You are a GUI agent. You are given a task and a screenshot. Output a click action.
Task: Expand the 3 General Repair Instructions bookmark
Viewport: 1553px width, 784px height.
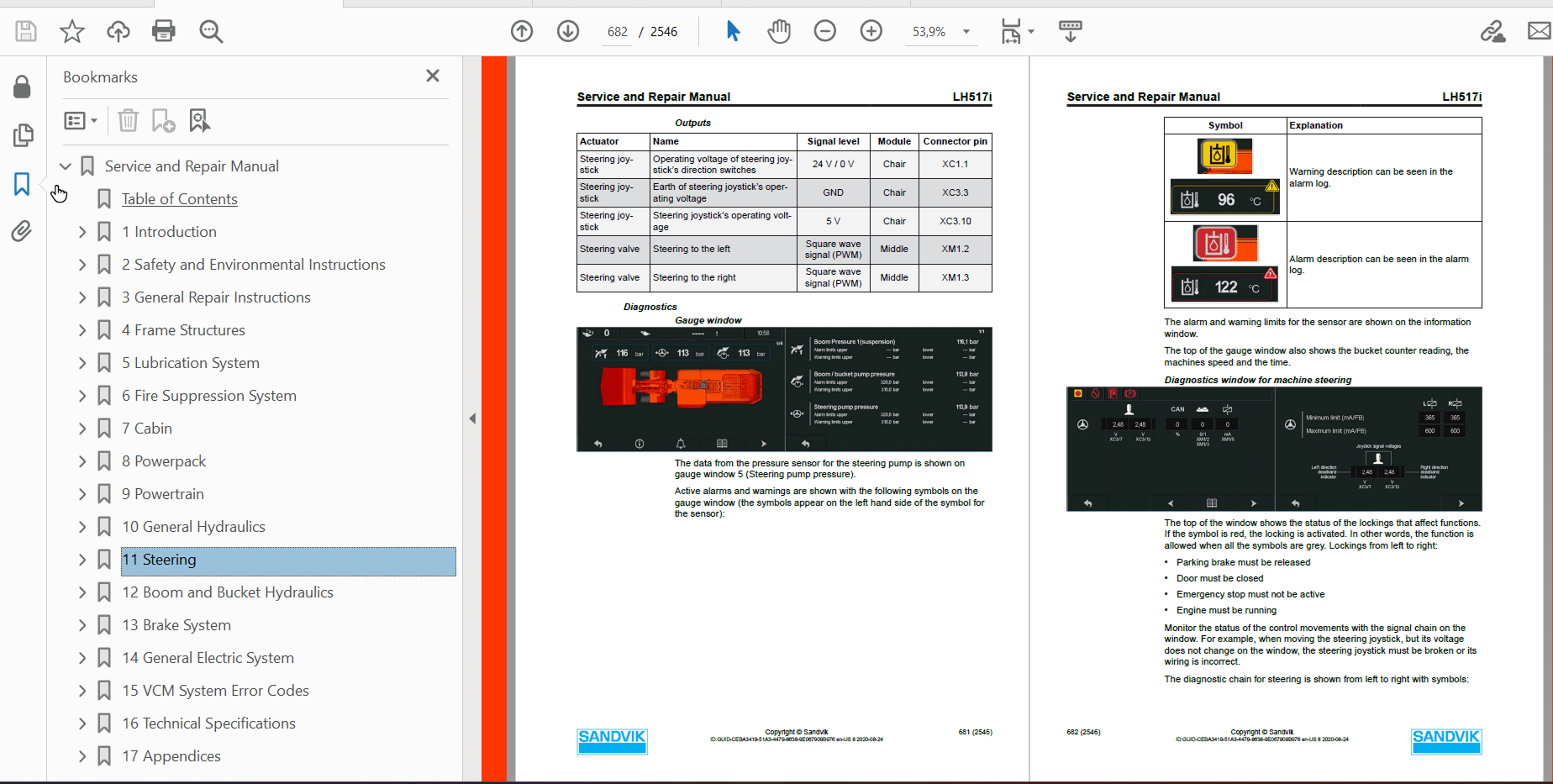pyautogui.click(x=82, y=297)
